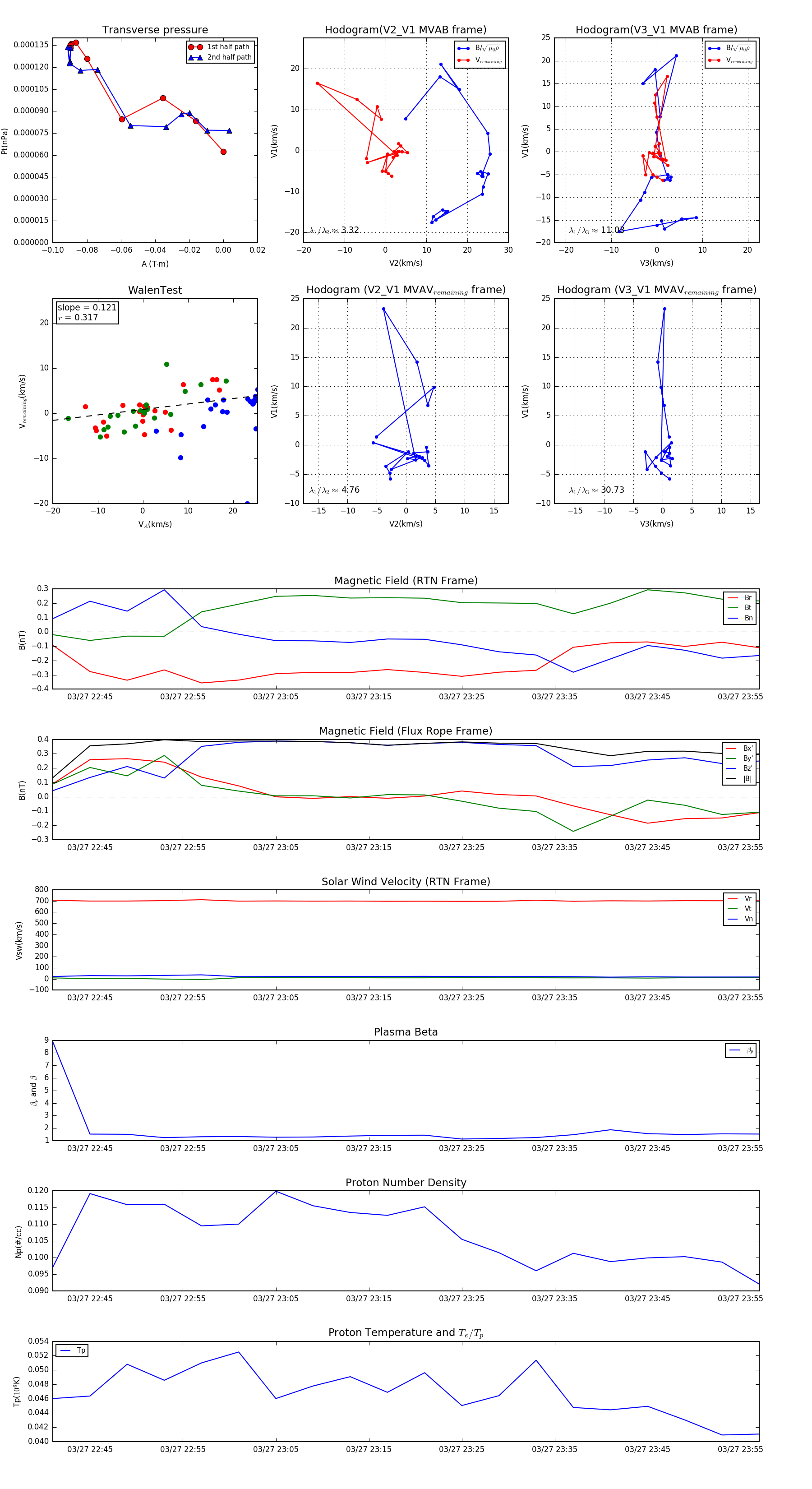Screen dimensions: 812x1489
Task: Click the 'Proton Number Density' title
Action: (x=406, y=1183)
